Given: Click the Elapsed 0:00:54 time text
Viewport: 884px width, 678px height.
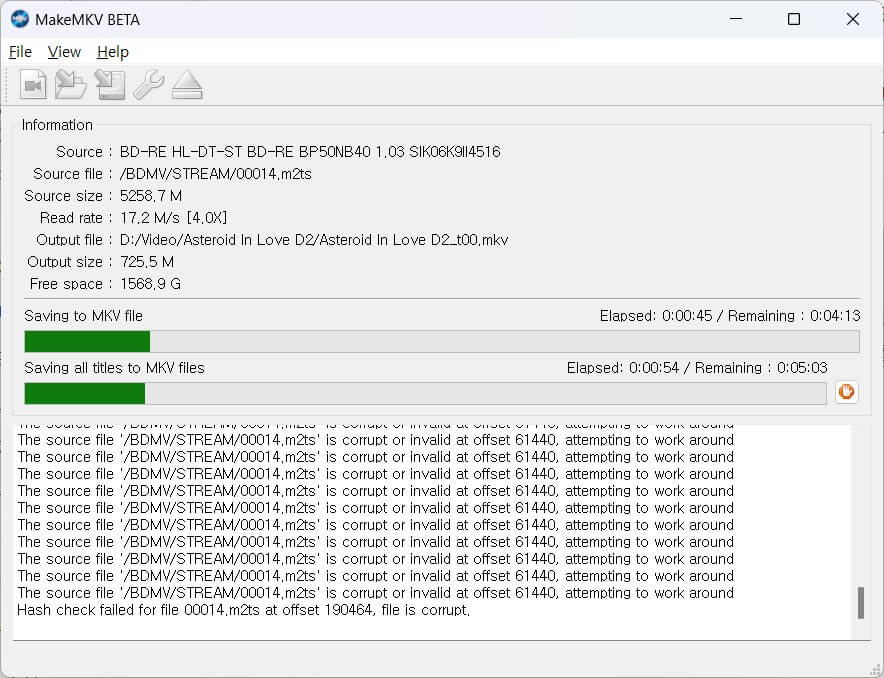Looking at the screenshot, I should [623, 367].
